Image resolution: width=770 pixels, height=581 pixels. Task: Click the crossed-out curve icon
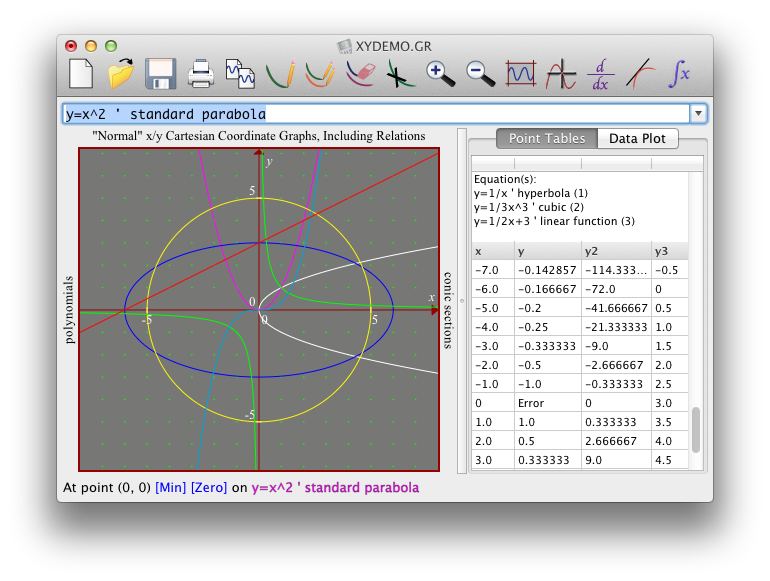click(400, 74)
